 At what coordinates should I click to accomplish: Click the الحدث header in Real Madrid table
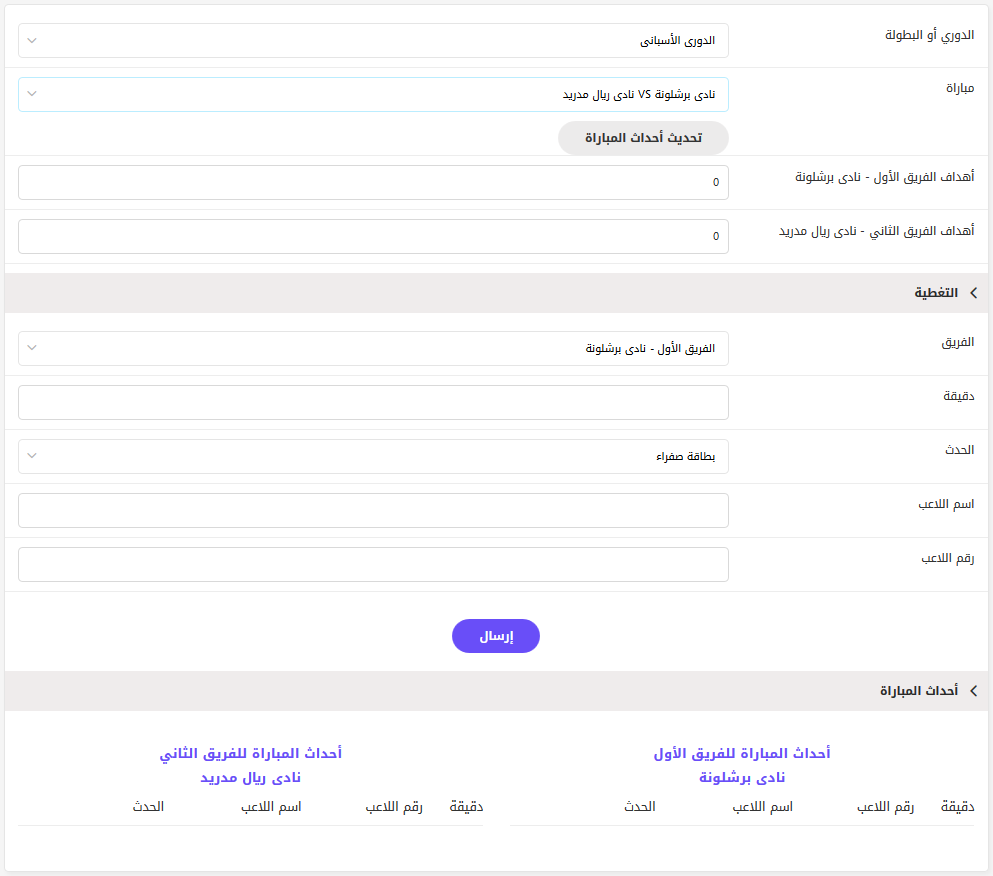pyautogui.click(x=148, y=806)
